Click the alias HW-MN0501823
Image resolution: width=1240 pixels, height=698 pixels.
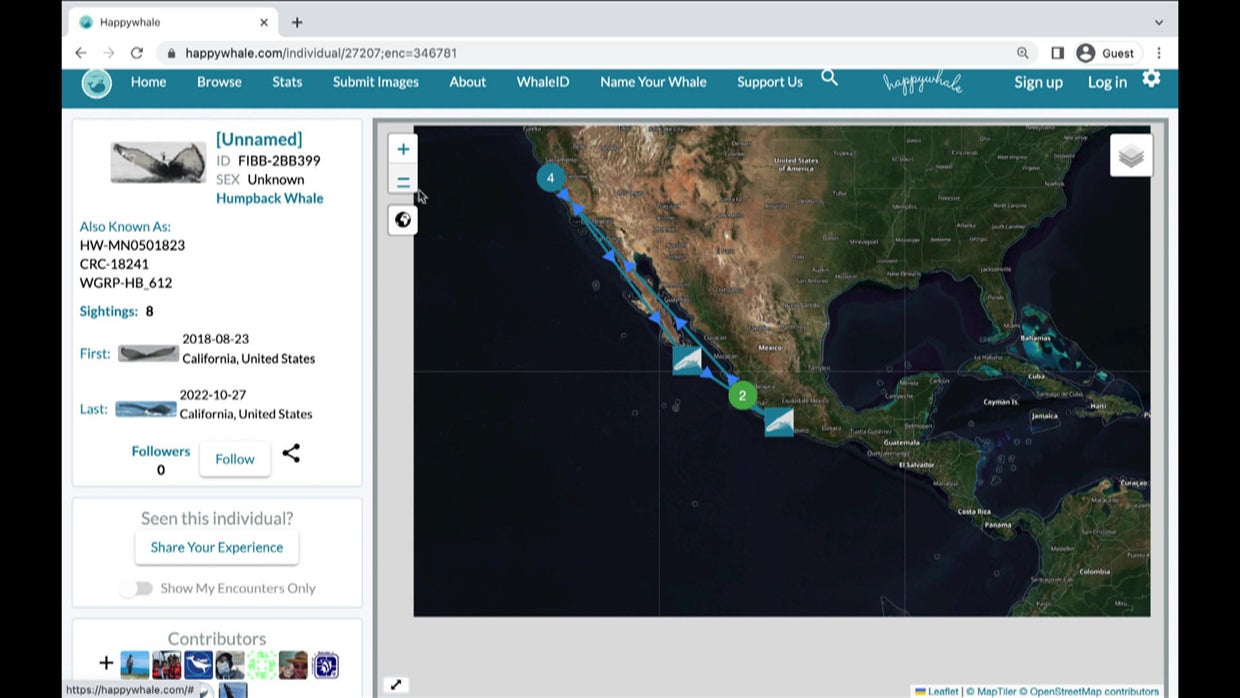(132, 245)
